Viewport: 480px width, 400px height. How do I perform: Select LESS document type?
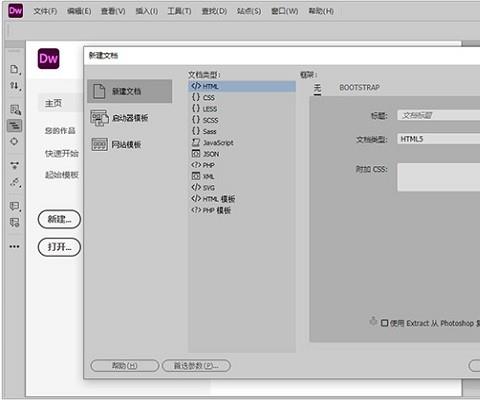tap(242, 109)
